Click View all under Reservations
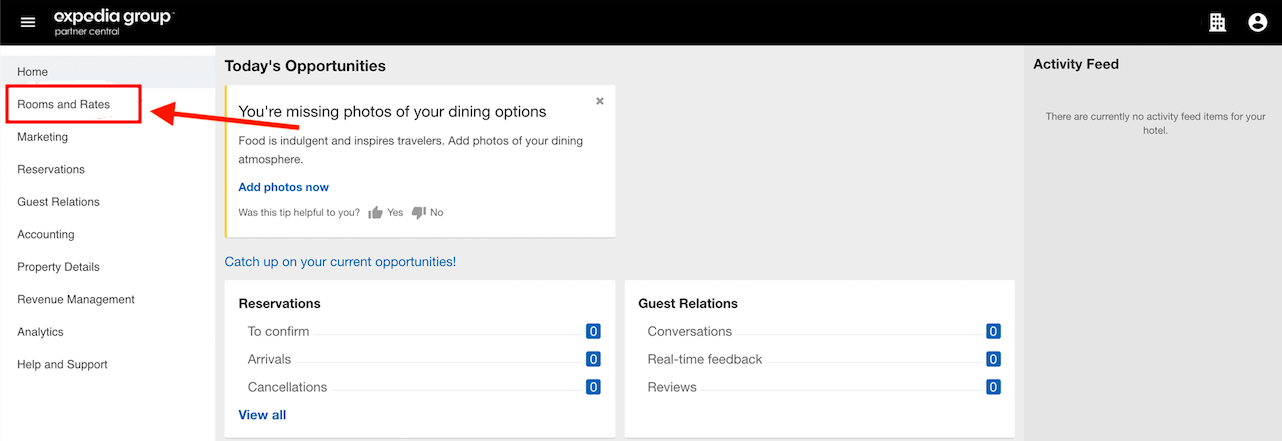 click(x=262, y=414)
